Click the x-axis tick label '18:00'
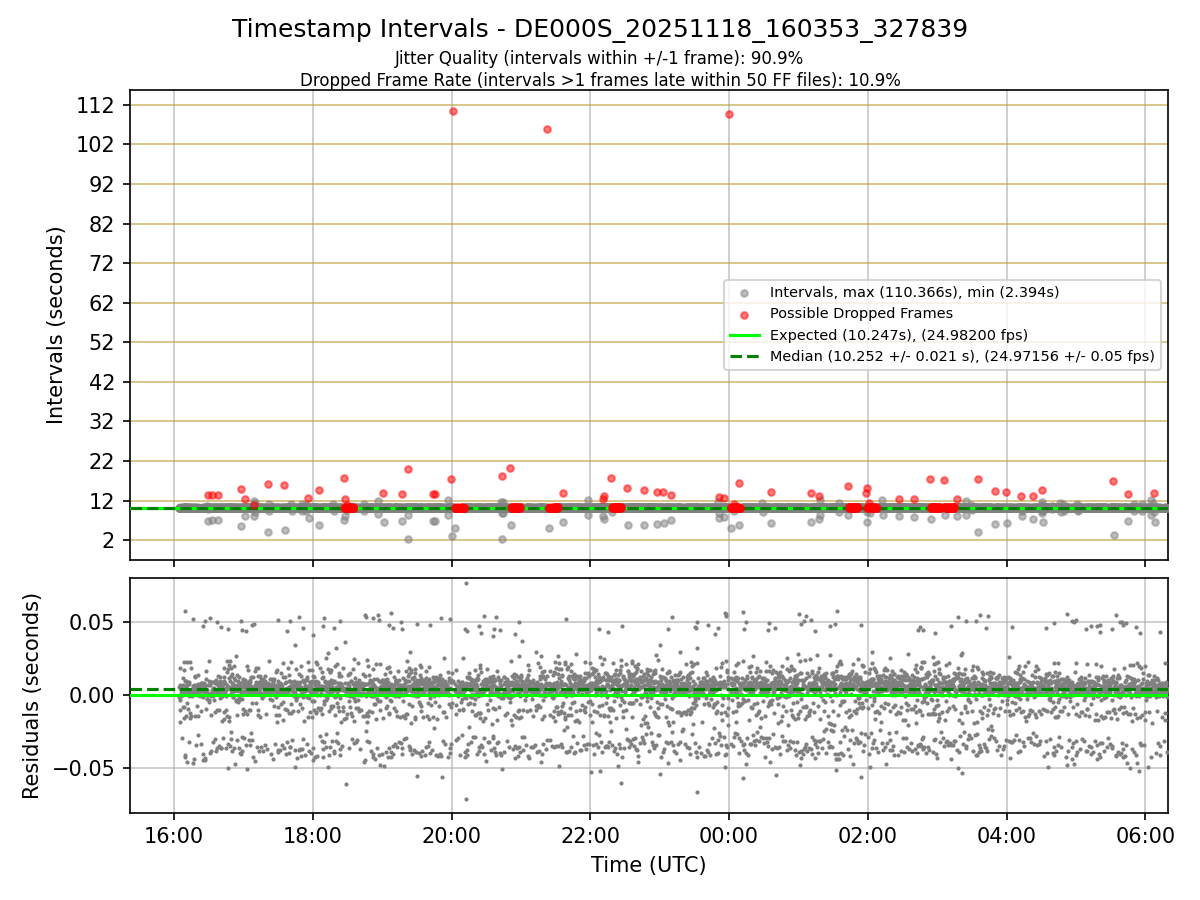 click(x=313, y=835)
